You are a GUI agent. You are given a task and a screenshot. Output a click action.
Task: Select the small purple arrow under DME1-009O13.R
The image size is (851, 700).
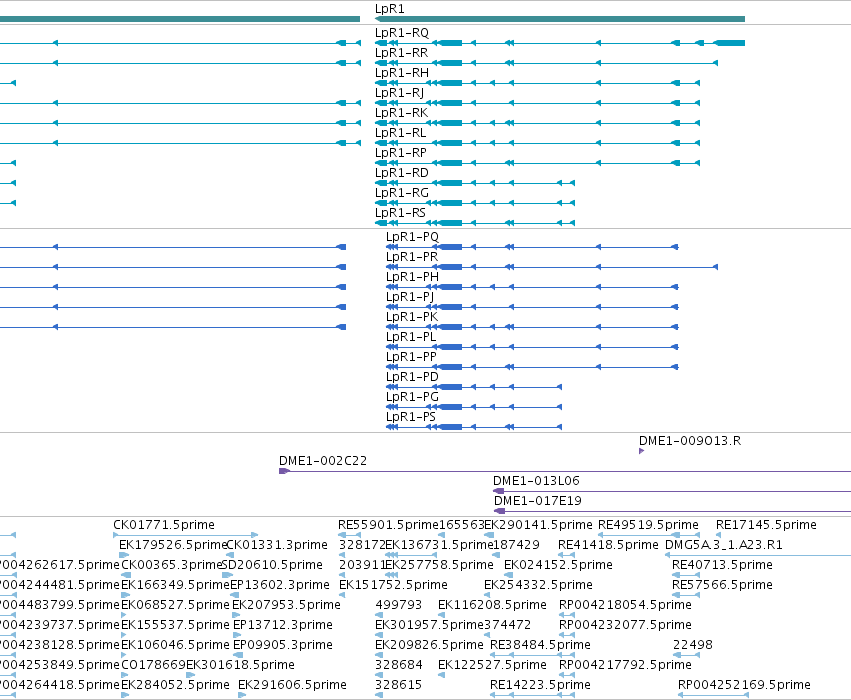coord(642,451)
